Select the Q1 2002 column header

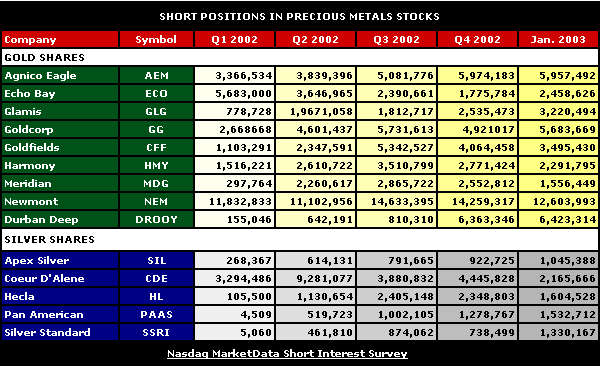tap(235, 39)
